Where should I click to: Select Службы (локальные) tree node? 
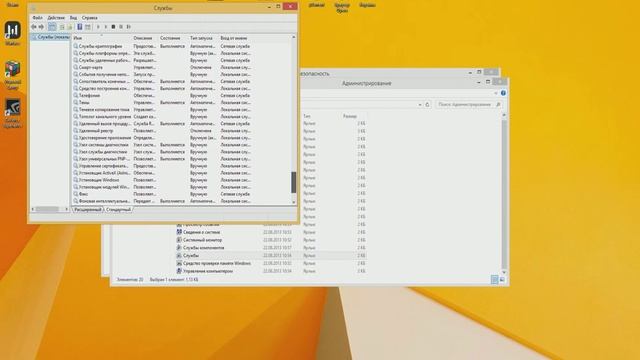(x=50, y=37)
